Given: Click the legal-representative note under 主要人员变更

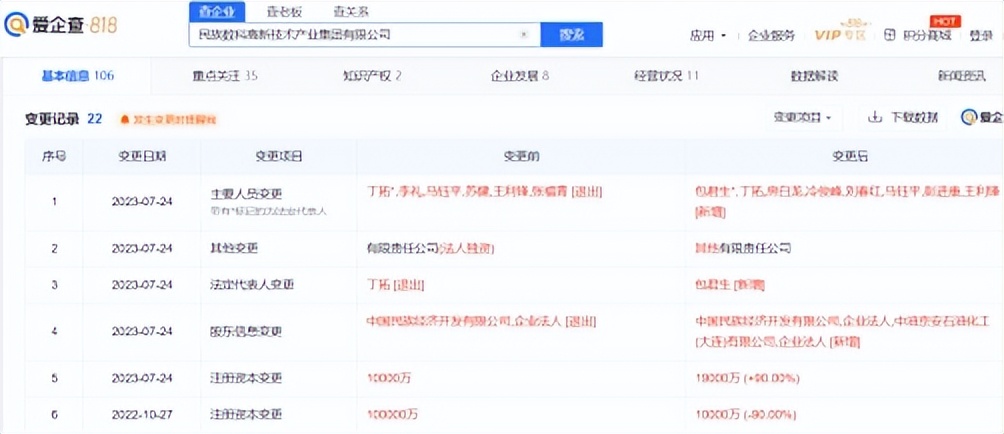Looking at the screenshot, I should tap(268, 210).
